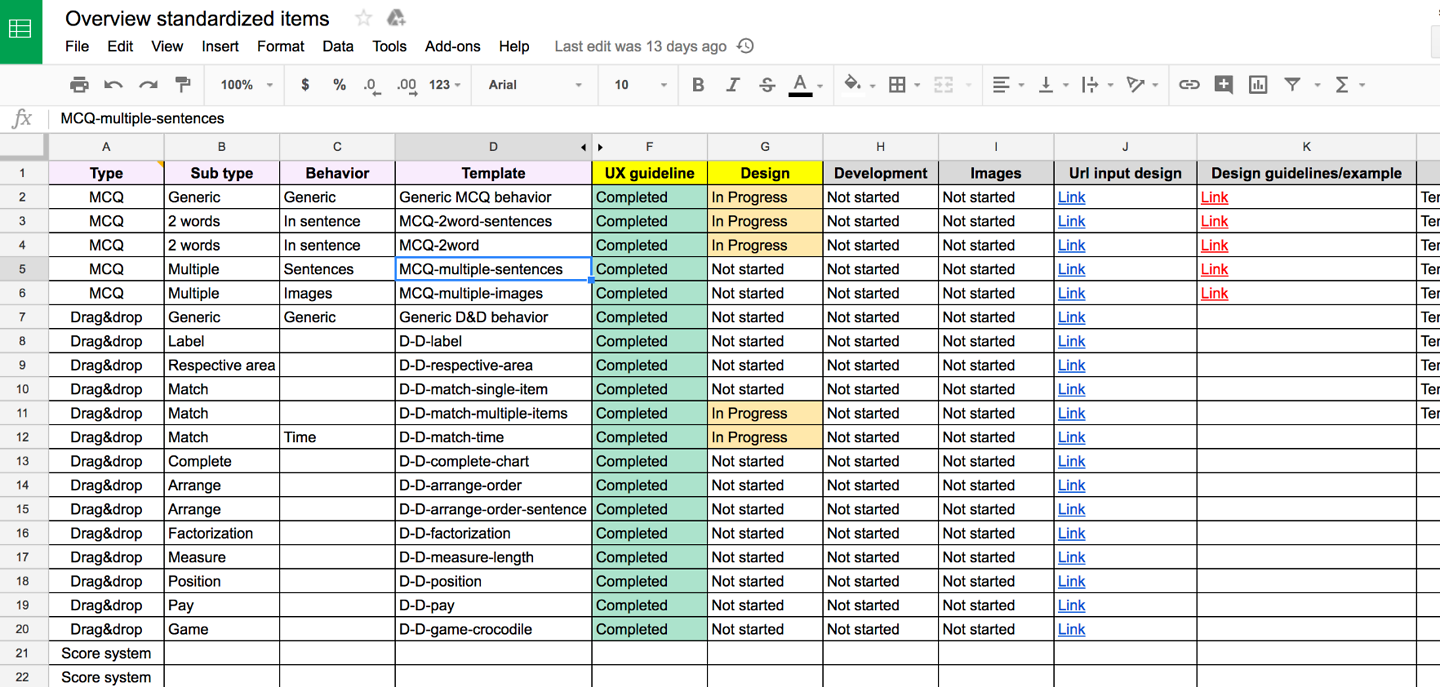
Task: Open the Tools menu
Action: [389, 46]
